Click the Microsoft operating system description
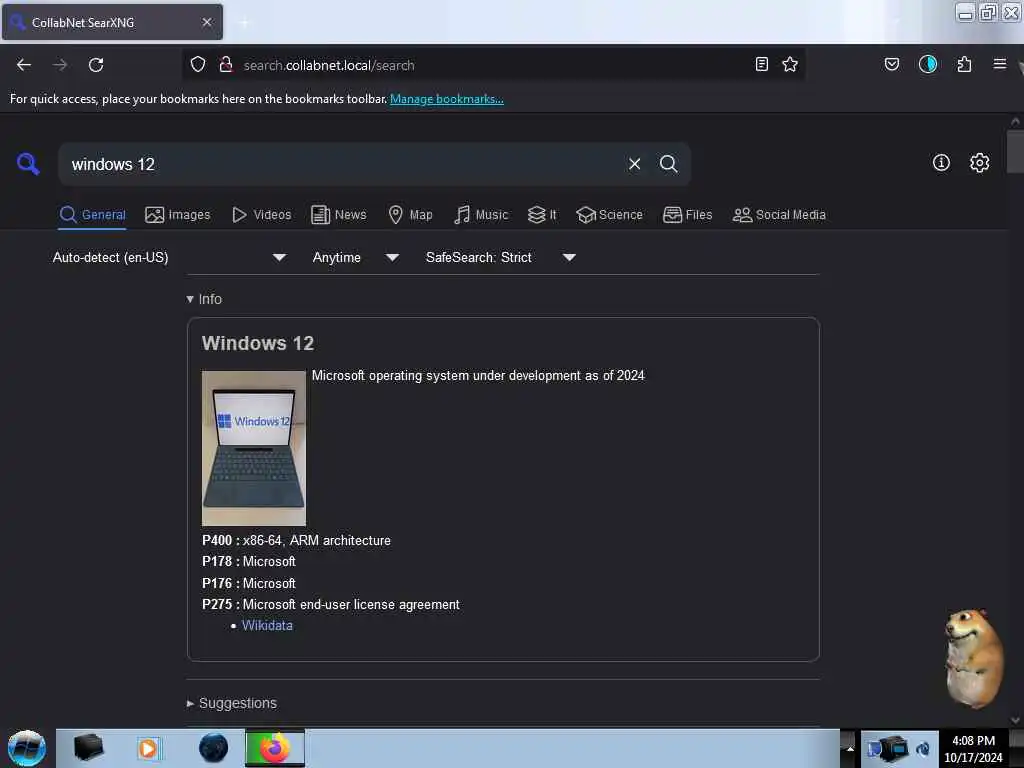The height and width of the screenshot is (768, 1024). 478,376
